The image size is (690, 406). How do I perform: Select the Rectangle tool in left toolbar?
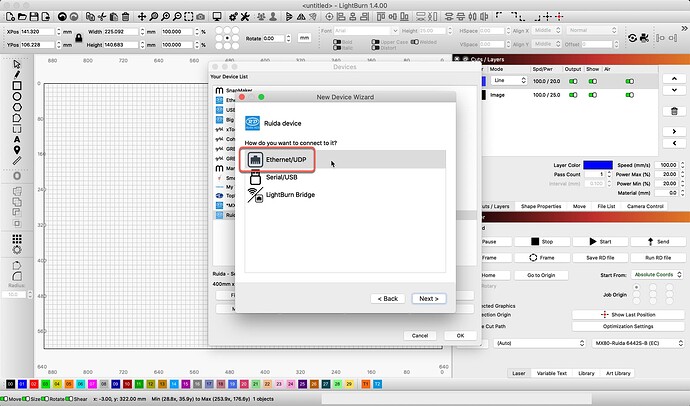[x=17, y=87]
